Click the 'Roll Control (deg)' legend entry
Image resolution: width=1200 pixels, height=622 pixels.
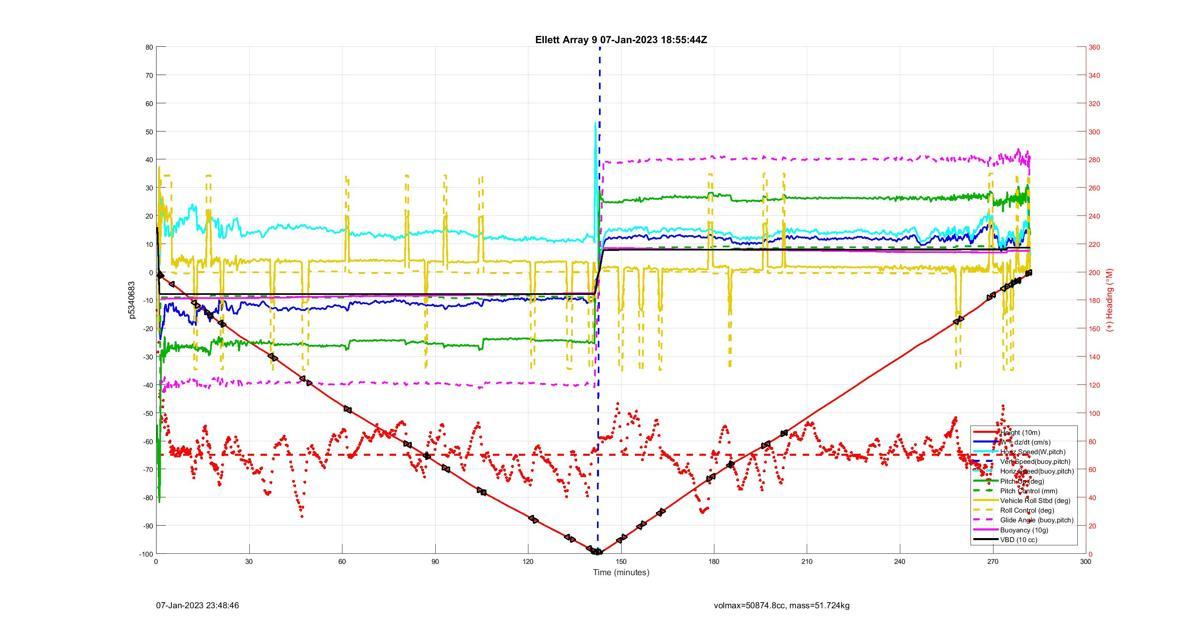[x=1029, y=511]
